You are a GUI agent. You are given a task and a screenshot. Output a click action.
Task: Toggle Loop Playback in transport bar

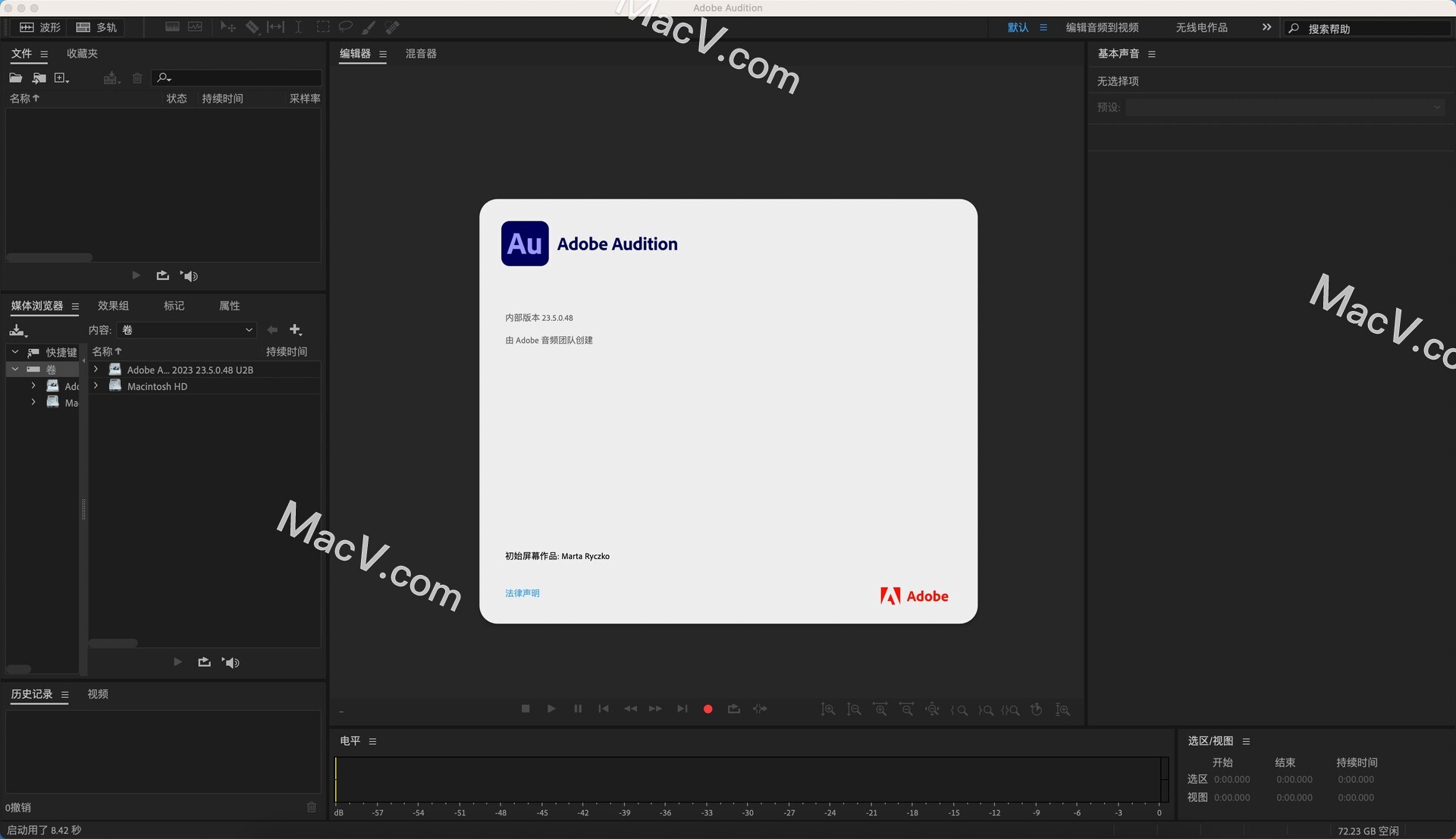click(734, 709)
